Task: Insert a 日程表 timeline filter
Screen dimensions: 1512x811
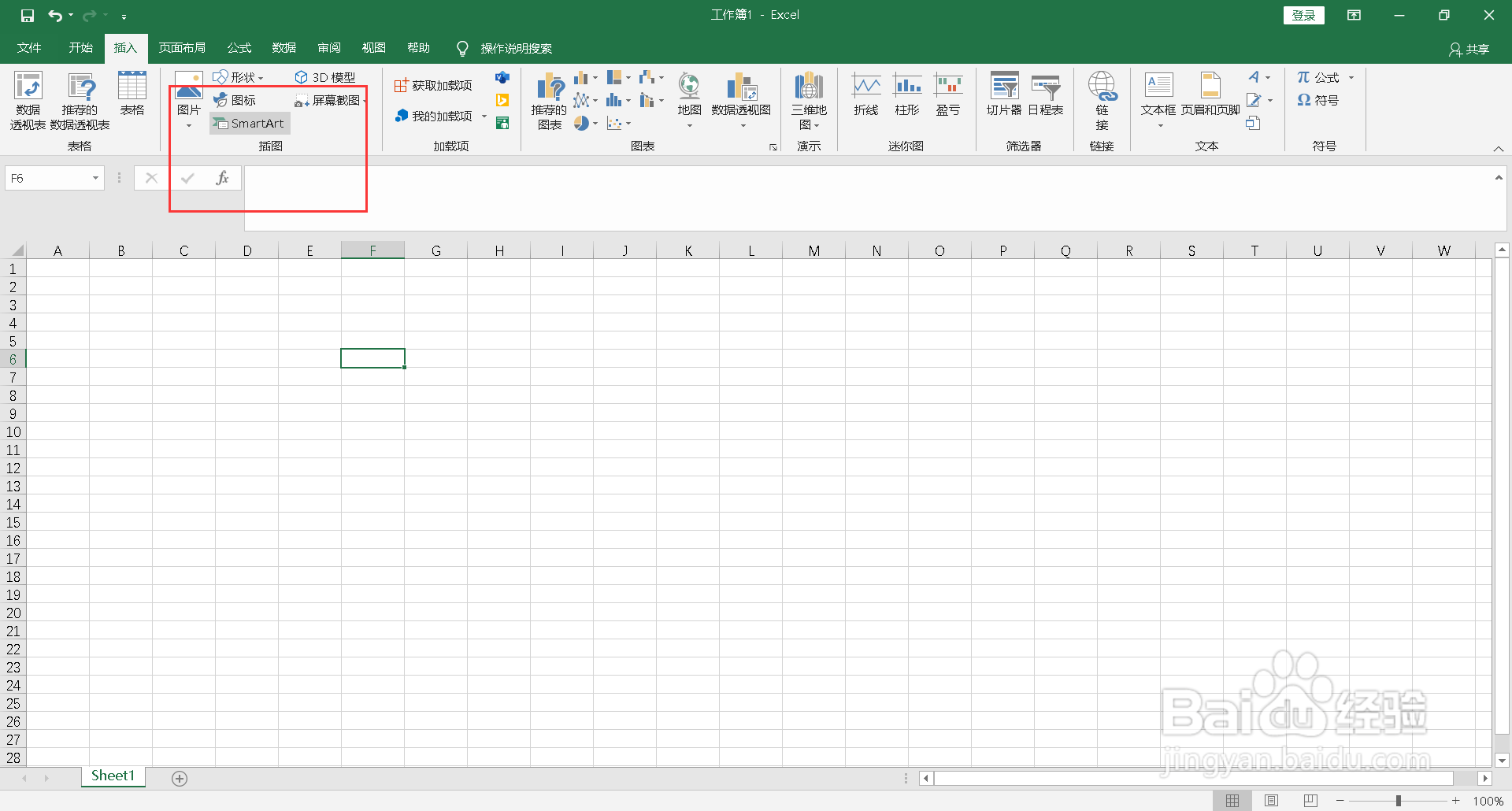Action: click(x=1046, y=93)
